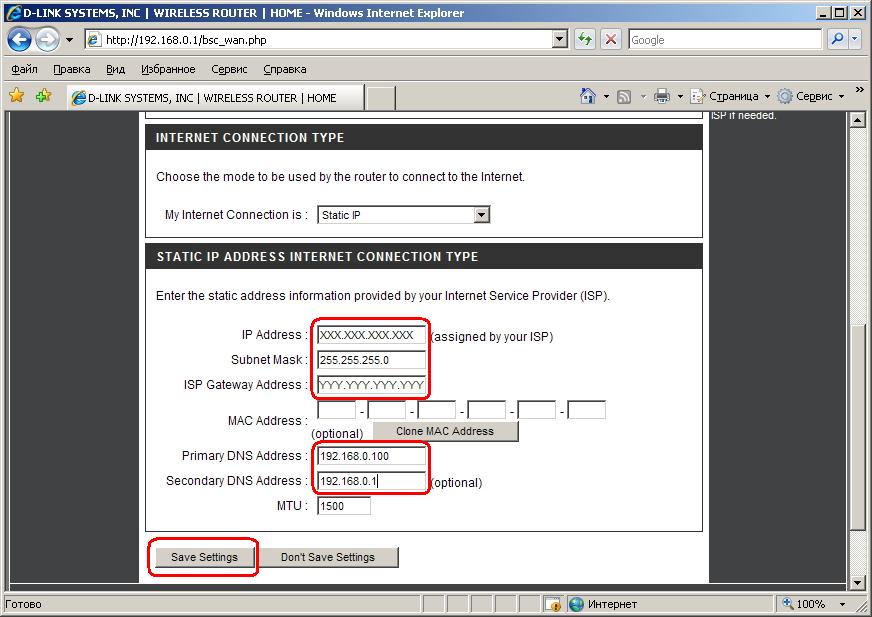The height and width of the screenshot is (617, 872).
Task: Click the Add to Favorites icon
Action: (x=43, y=96)
